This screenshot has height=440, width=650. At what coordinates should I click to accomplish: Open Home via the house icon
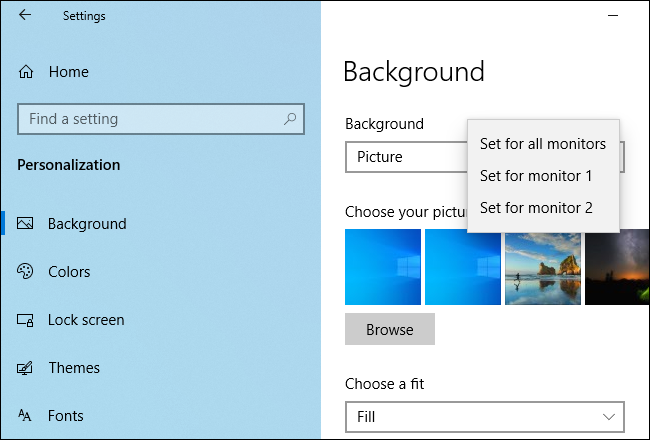click(26, 72)
